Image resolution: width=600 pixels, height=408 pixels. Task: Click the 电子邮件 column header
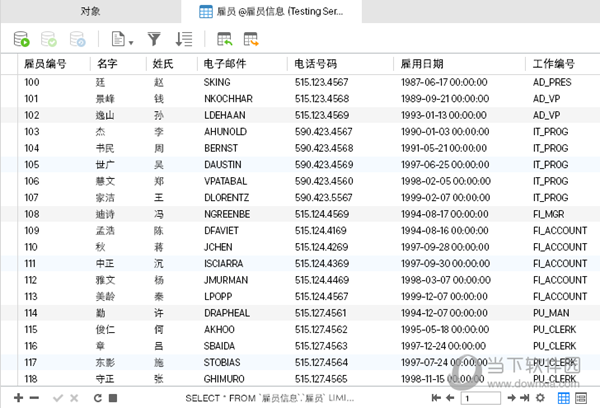tap(242, 64)
